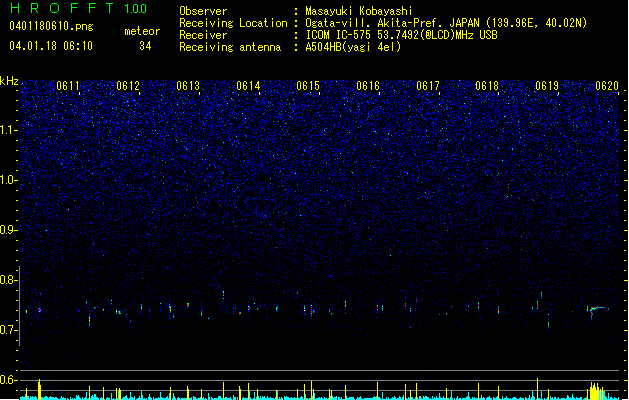Click the A504HB(yagi 4el) antenna text

pos(353,47)
